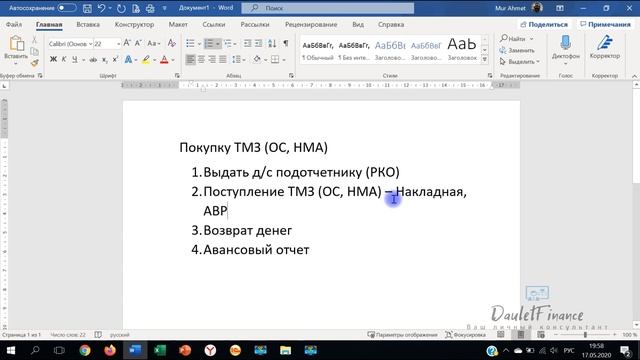The width and height of the screenshot is (640, 360).
Task: Switch to the Layout (Макет) tab
Action: (178, 24)
